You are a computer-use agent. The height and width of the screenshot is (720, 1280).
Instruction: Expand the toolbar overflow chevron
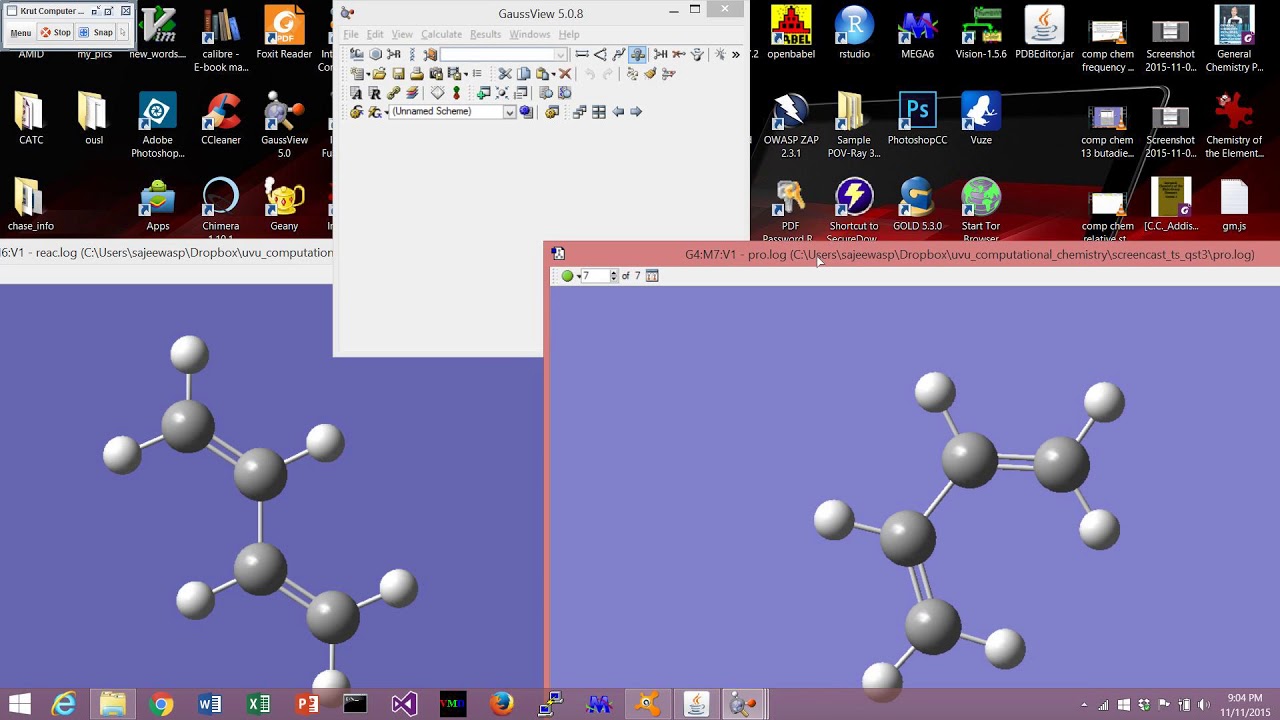pyautogui.click(x=736, y=54)
